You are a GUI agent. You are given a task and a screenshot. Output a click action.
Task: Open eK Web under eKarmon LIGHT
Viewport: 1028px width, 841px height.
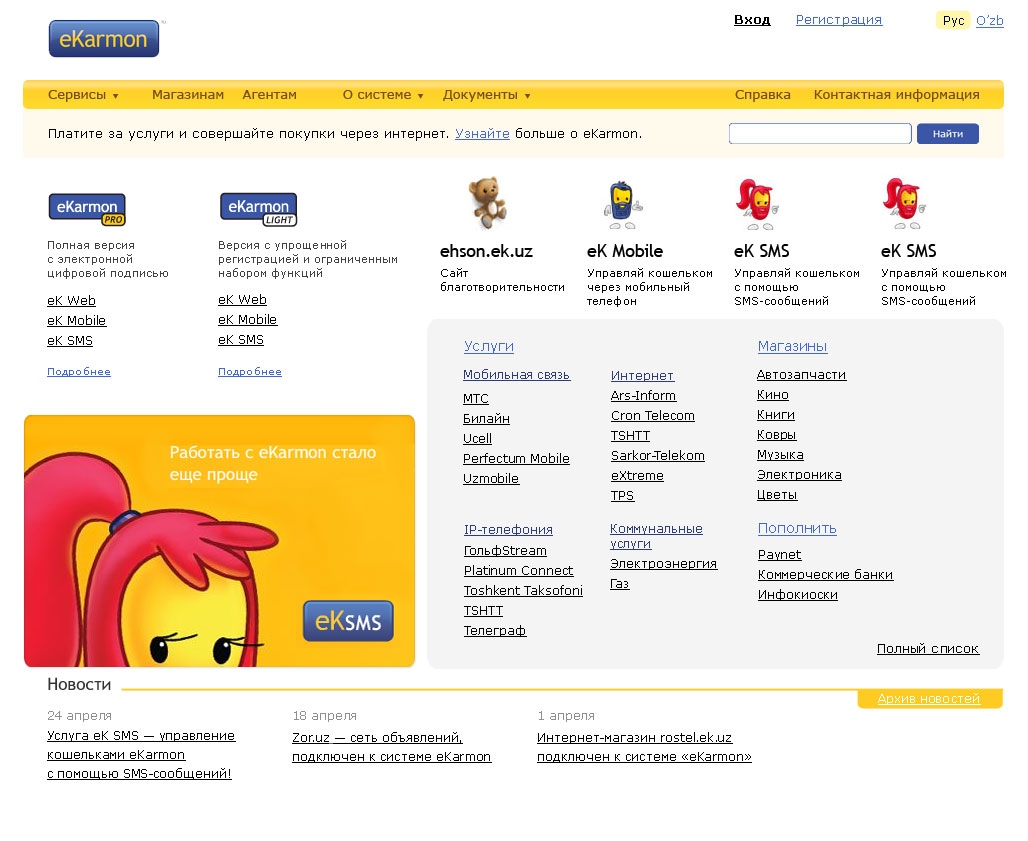tap(243, 300)
